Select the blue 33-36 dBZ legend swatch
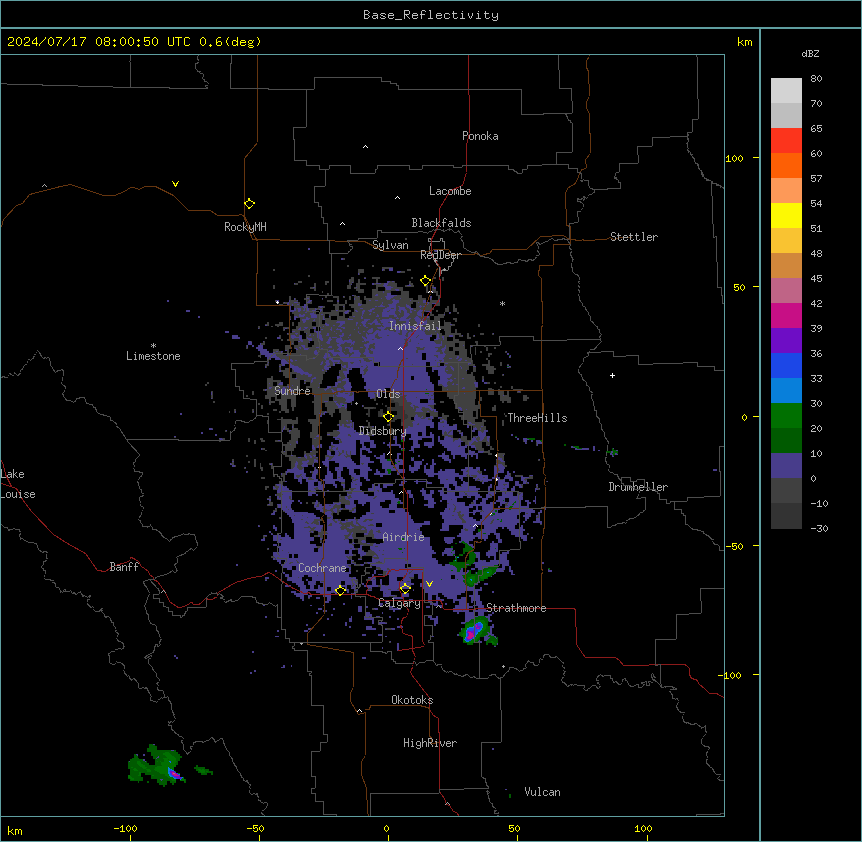This screenshot has width=862, height=842. point(786,365)
